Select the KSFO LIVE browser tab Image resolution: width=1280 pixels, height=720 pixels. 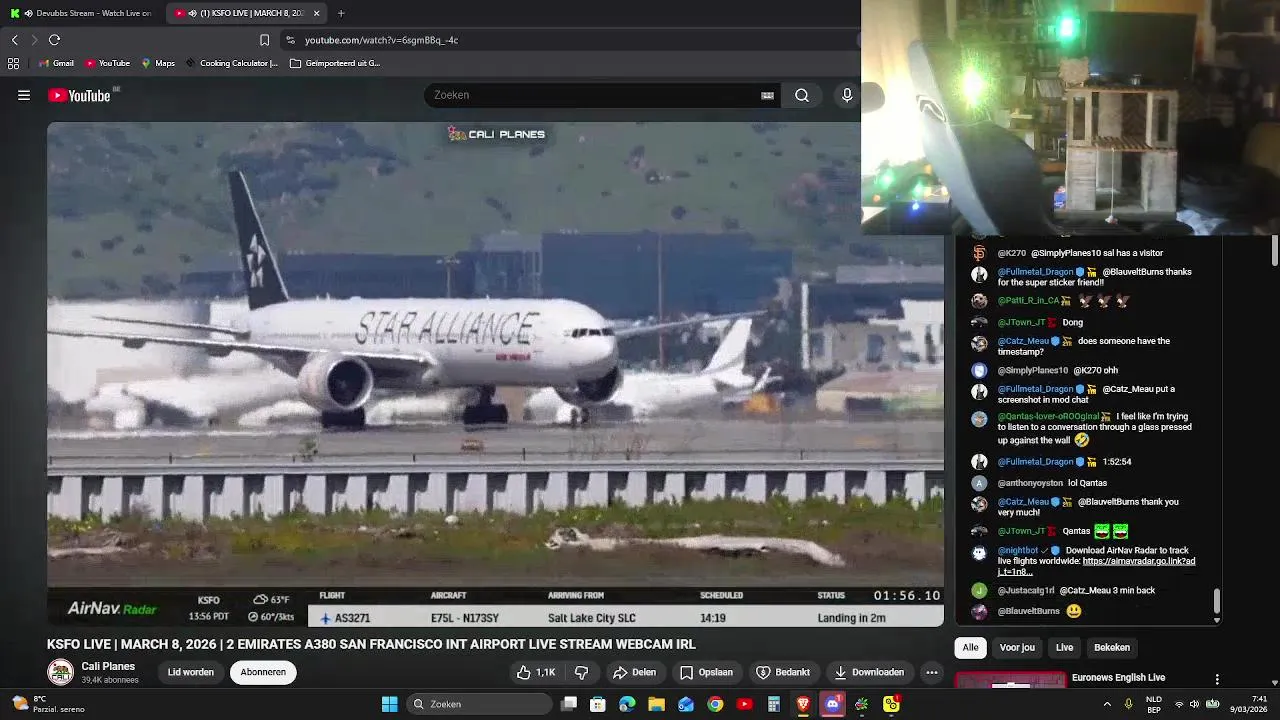[x=246, y=13]
